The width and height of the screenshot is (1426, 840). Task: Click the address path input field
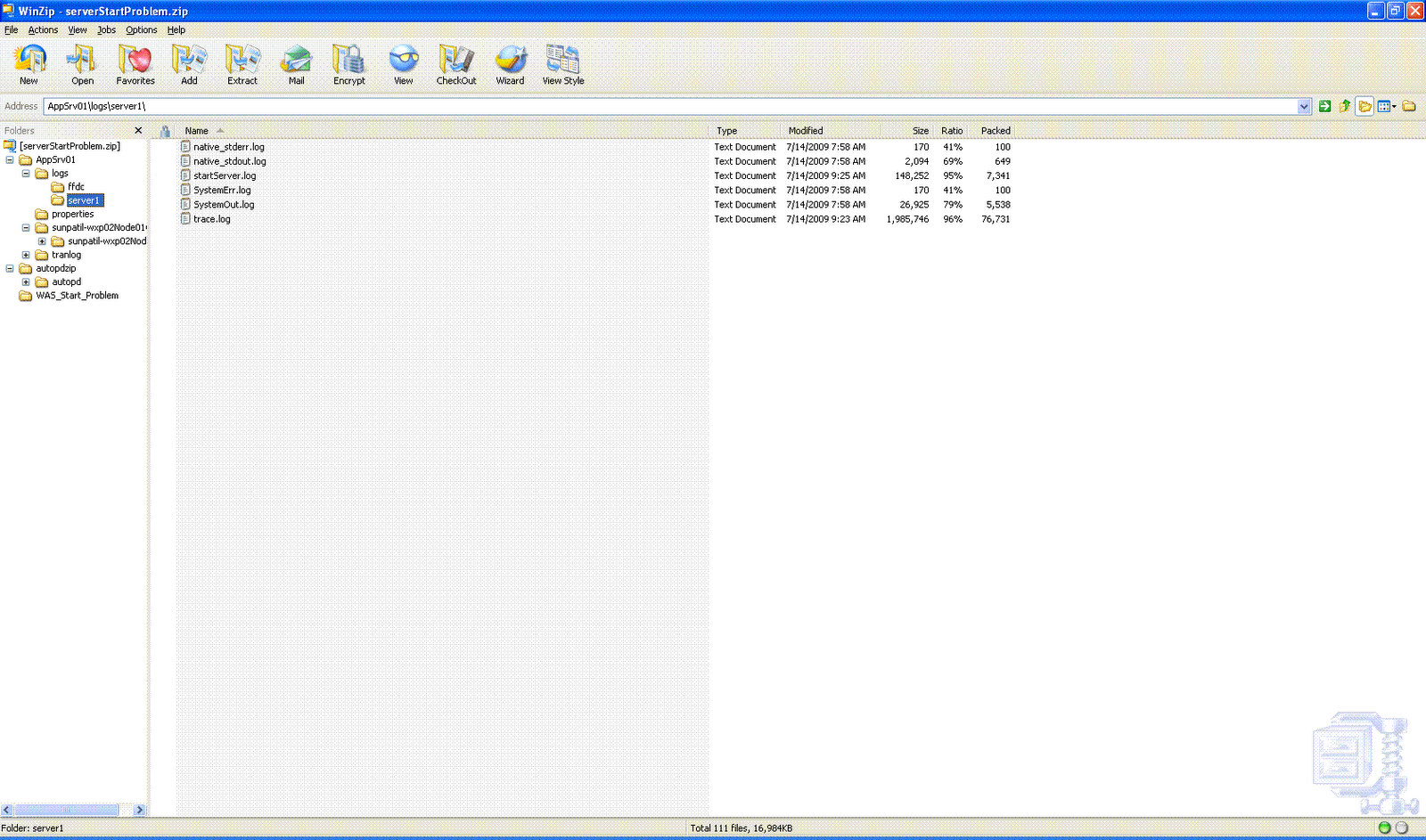(x=670, y=107)
